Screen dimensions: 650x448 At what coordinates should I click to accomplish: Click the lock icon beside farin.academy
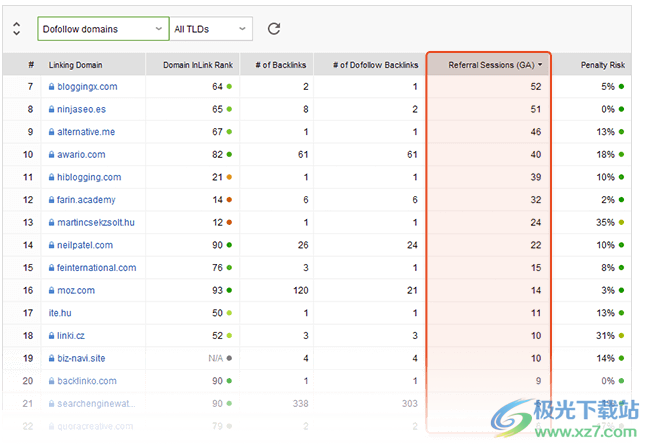(x=51, y=200)
